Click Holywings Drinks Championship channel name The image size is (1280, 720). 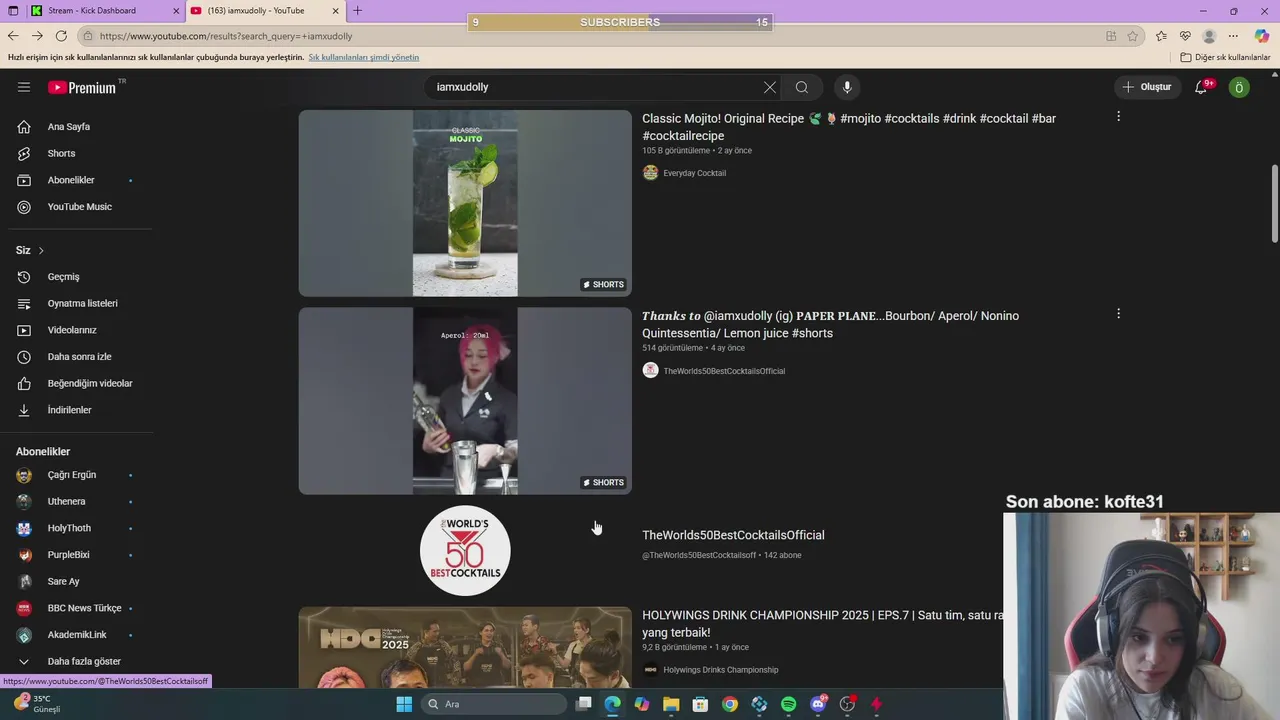721,670
